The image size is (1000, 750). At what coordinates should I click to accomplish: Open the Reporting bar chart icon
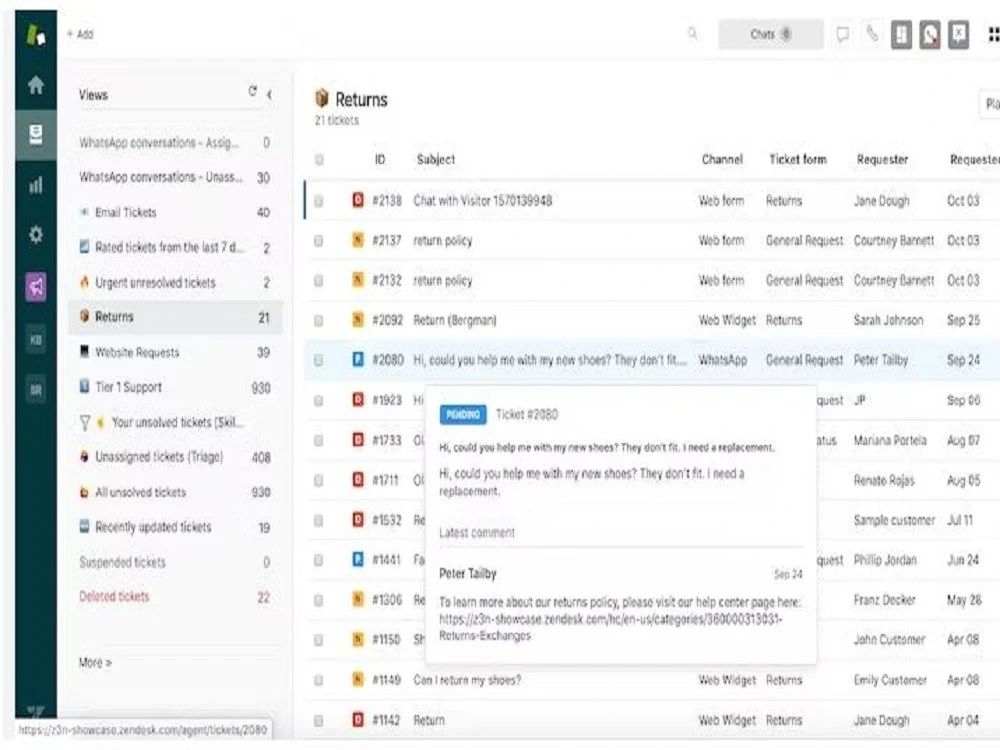point(36,186)
